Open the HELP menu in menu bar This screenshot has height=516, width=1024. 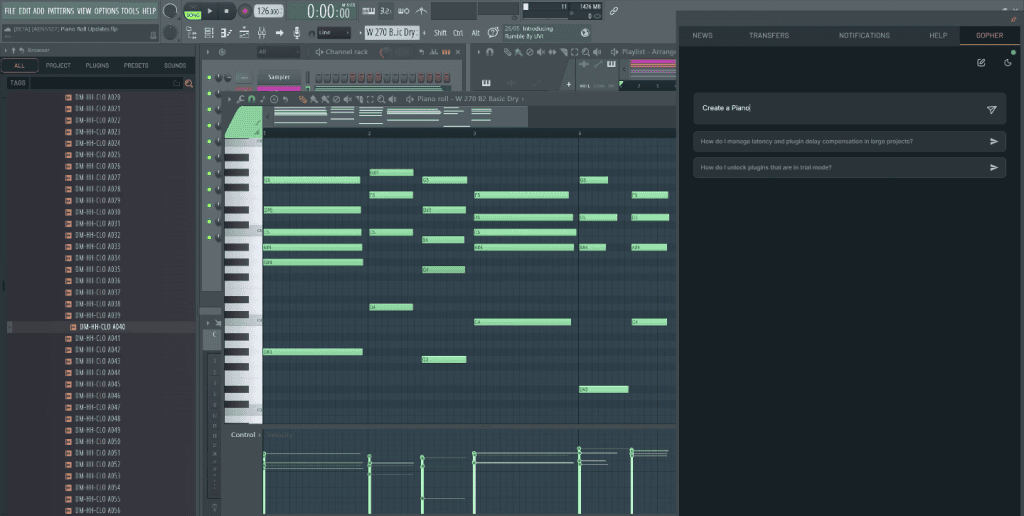click(x=150, y=11)
